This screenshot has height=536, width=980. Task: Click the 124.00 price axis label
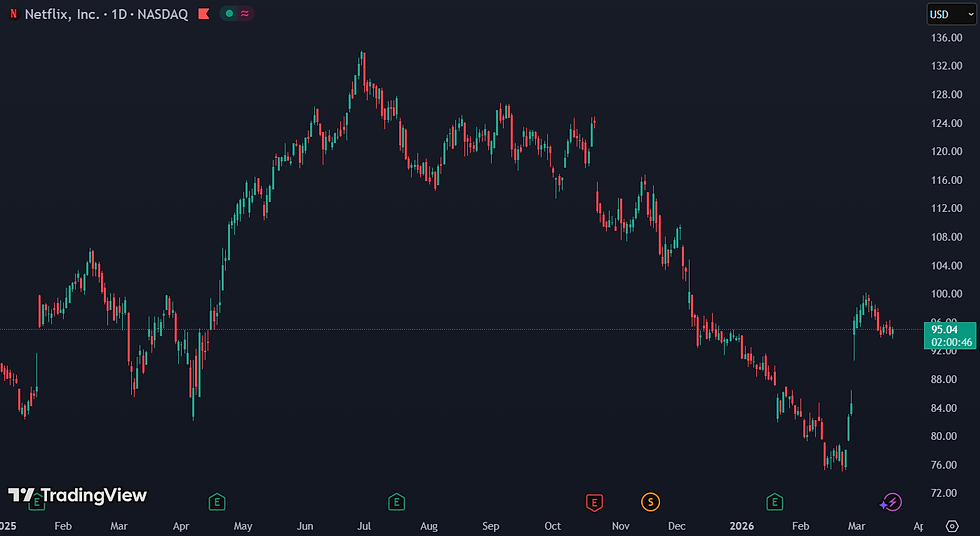point(946,123)
